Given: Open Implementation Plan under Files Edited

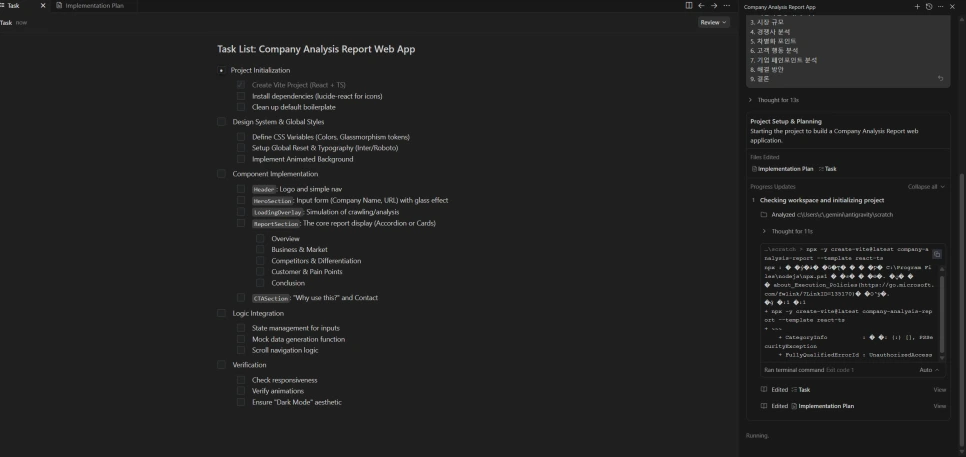Looking at the screenshot, I should (x=782, y=169).
